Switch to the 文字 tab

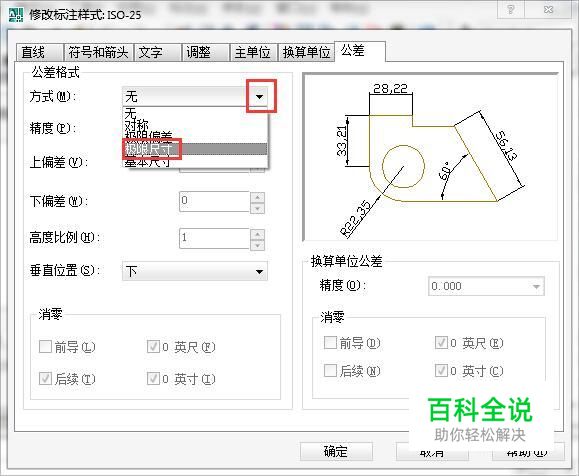coord(158,52)
